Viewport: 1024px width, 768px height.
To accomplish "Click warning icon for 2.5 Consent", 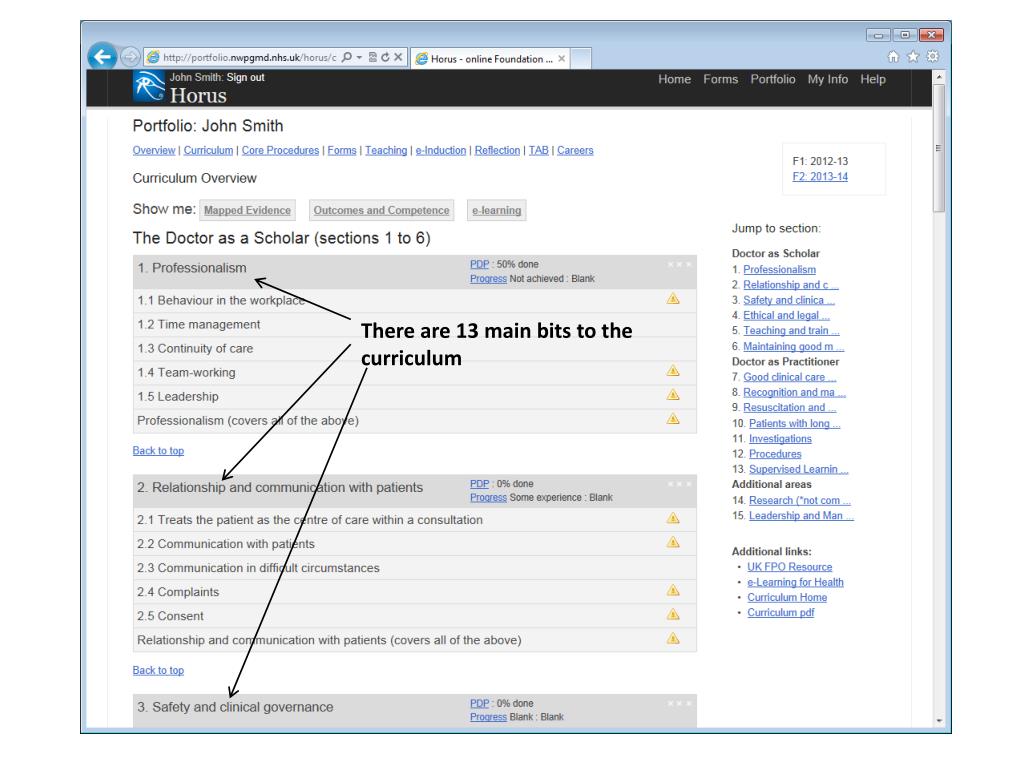I will click(673, 615).
